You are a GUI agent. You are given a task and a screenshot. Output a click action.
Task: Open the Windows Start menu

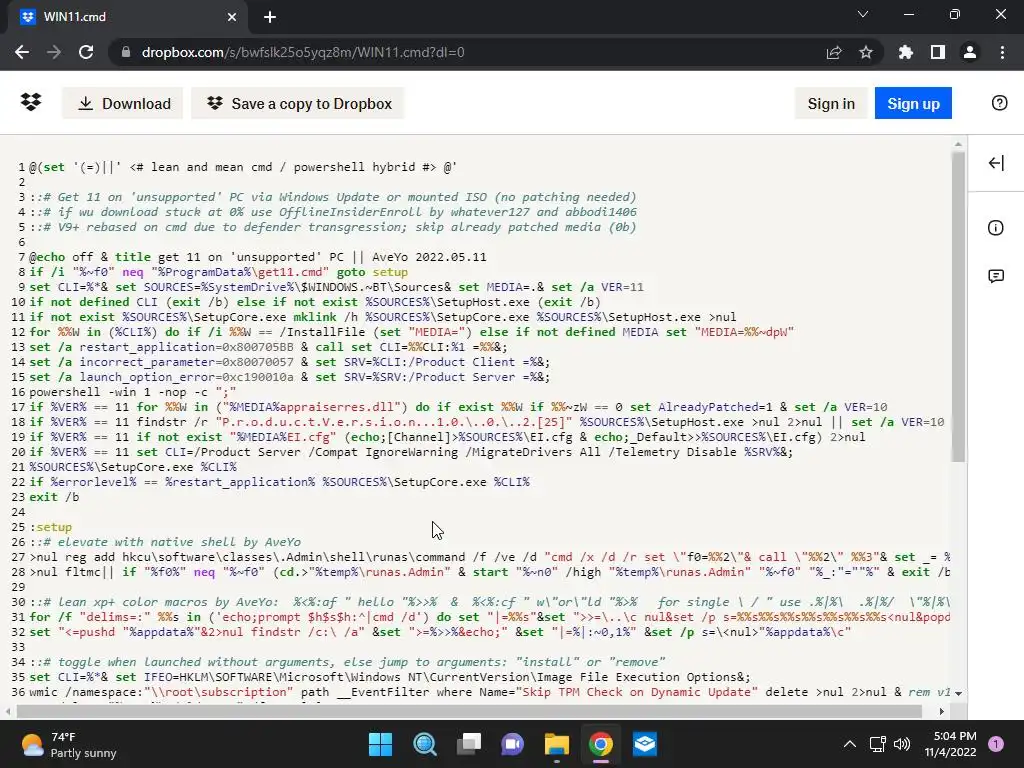[381, 744]
